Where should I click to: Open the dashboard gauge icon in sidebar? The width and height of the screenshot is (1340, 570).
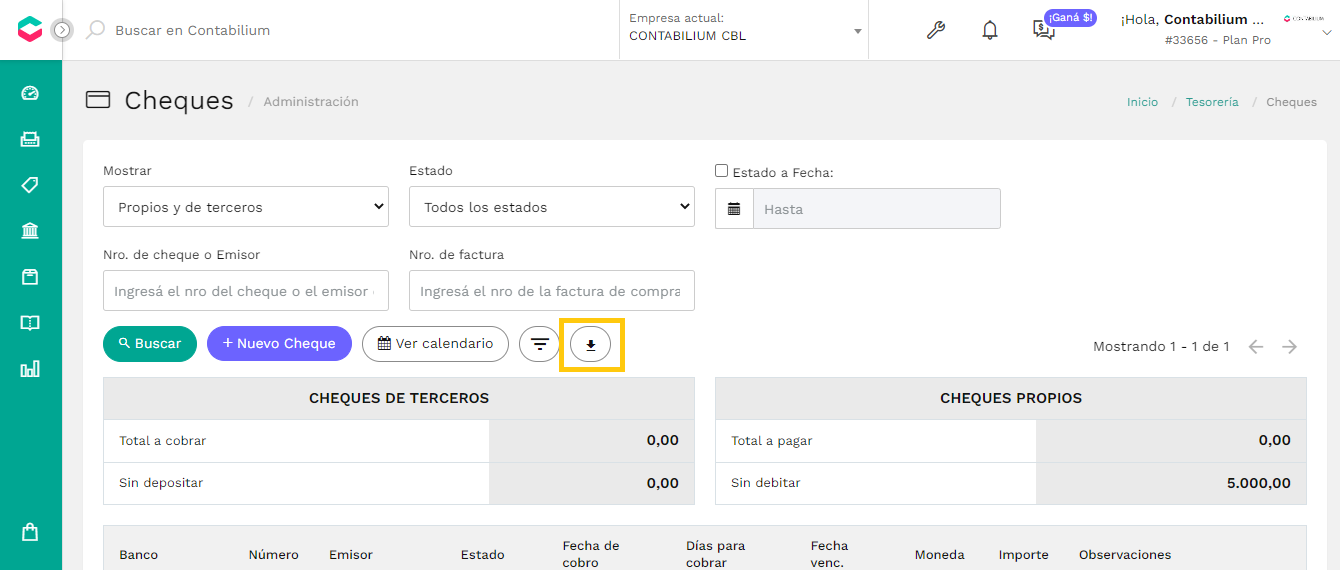coord(30,93)
